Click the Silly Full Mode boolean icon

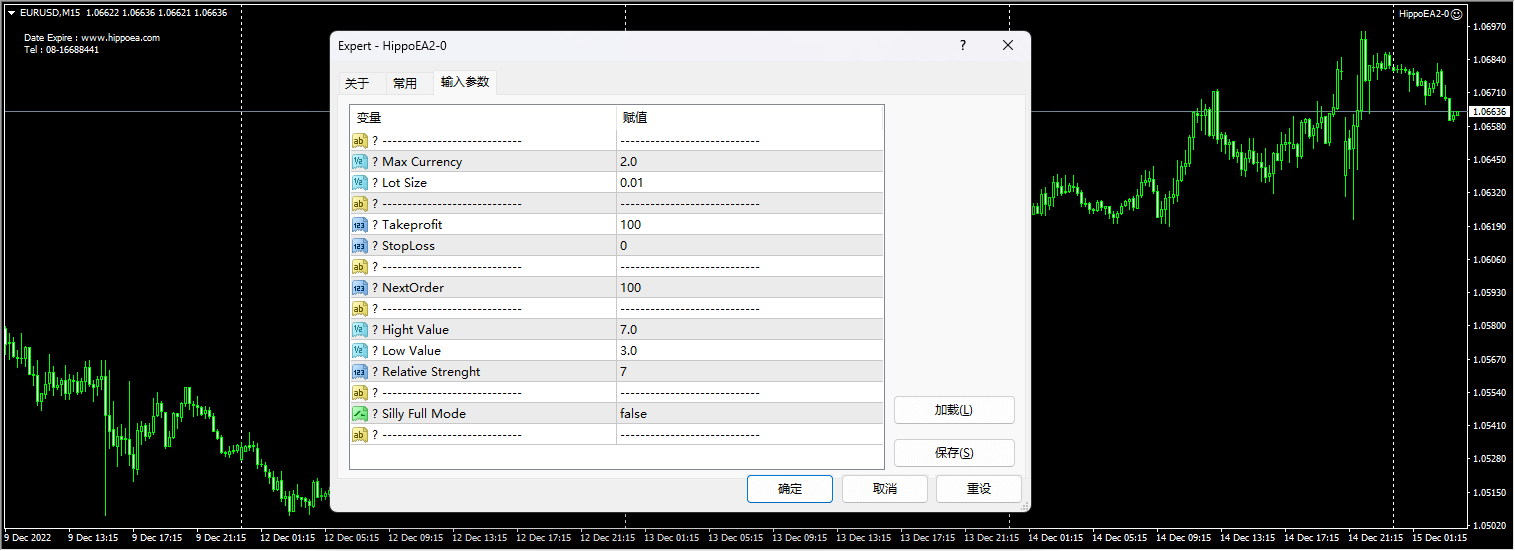point(359,414)
